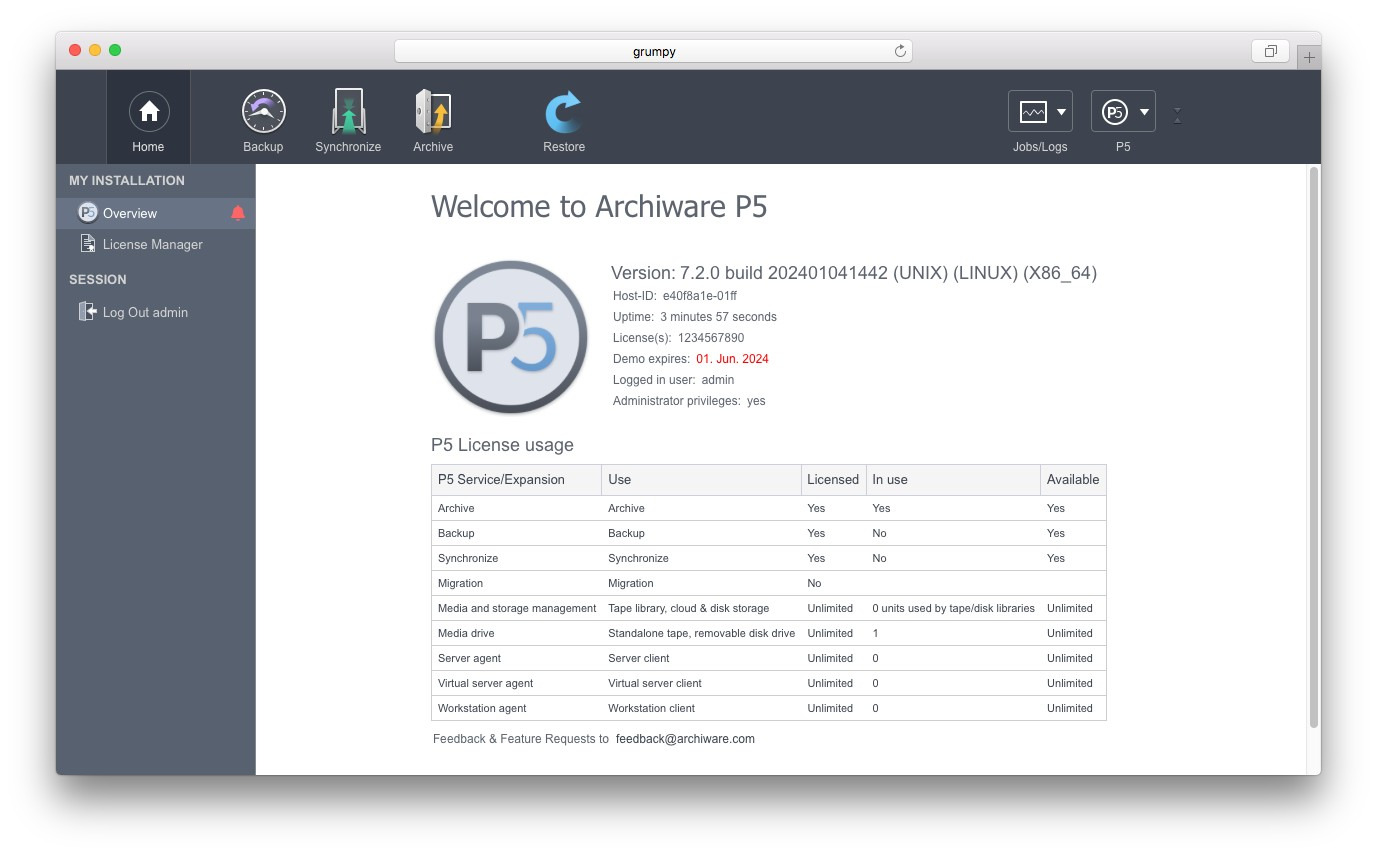Click the grumpy address bar field
This screenshot has height=855, width=1377.
[653, 51]
